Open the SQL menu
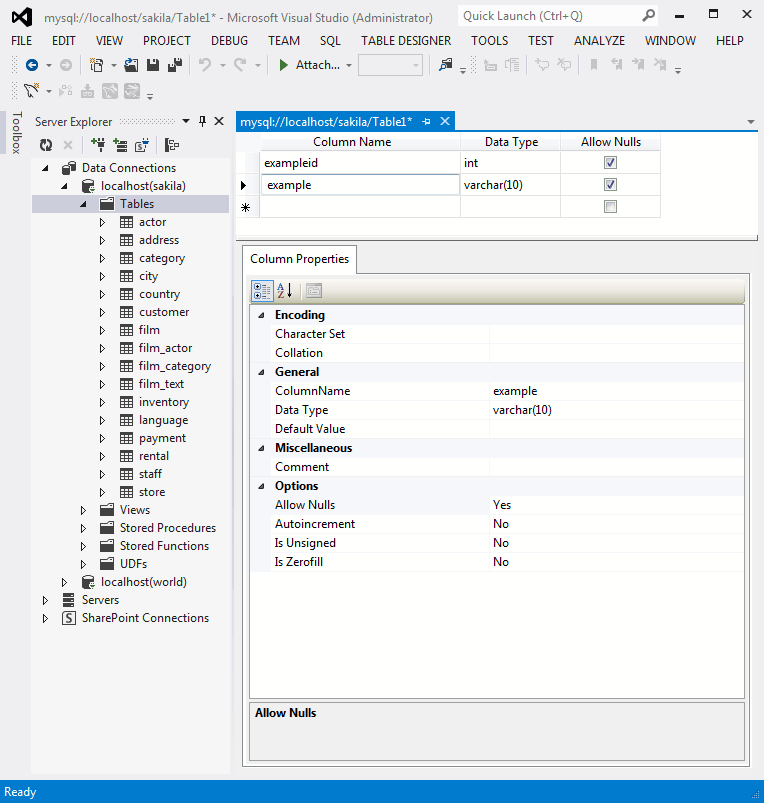Image resolution: width=764 pixels, height=803 pixels. point(330,40)
